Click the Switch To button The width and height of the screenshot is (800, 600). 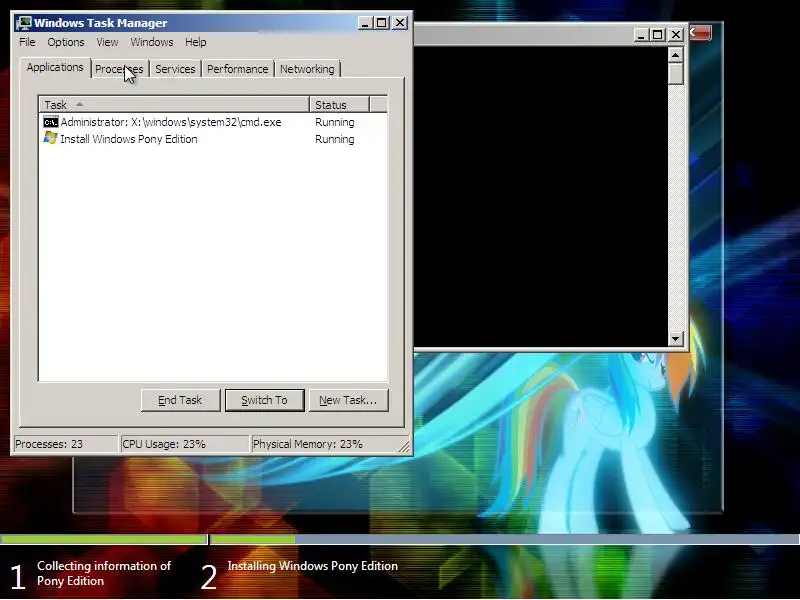(264, 400)
